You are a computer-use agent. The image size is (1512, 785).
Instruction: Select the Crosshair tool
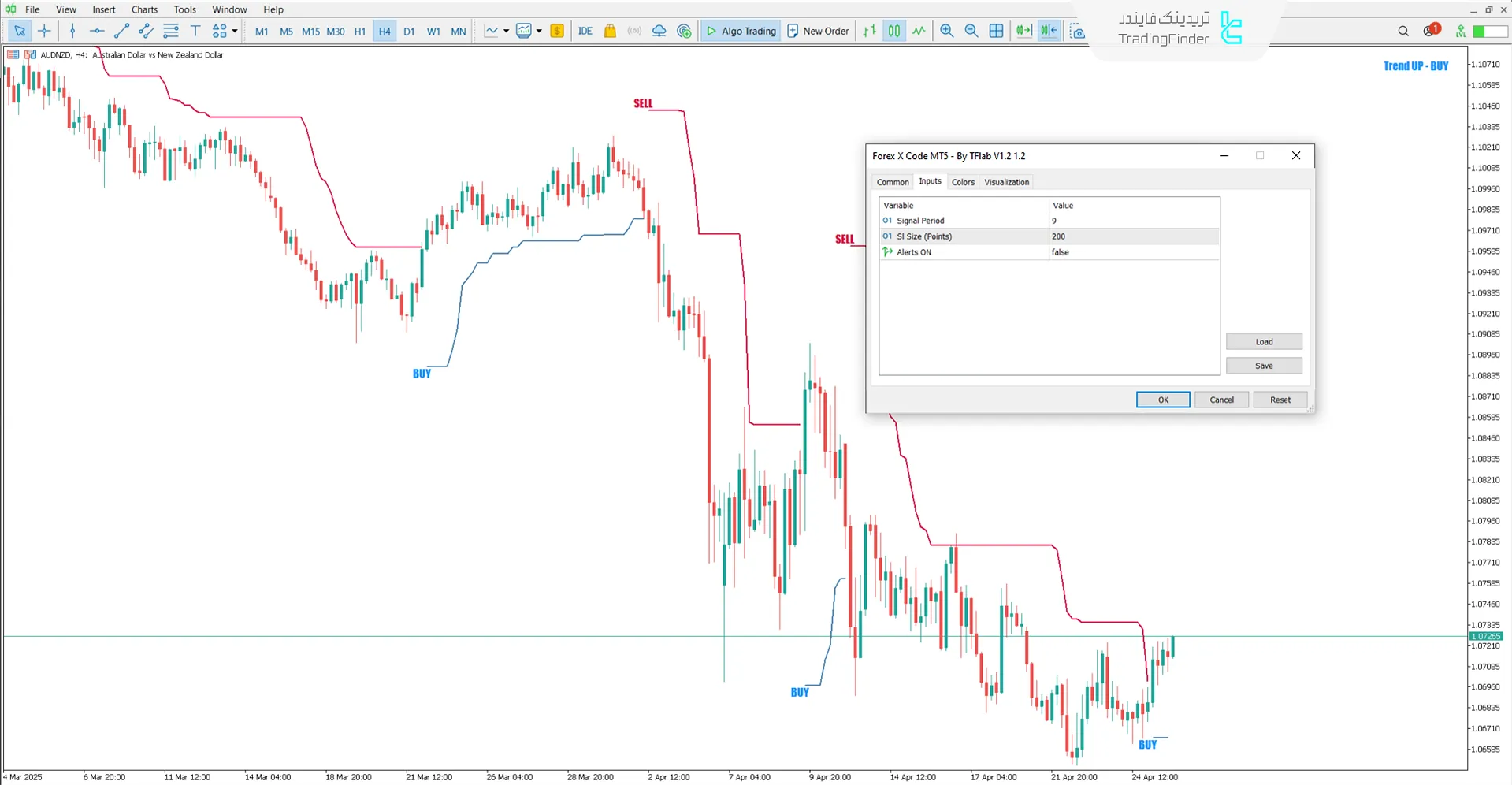tap(45, 31)
